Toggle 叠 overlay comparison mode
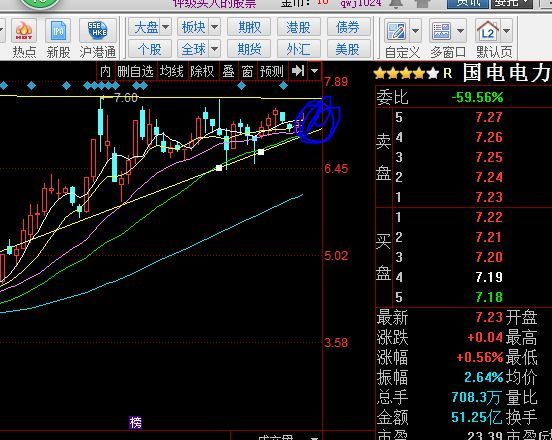 click(x=228, y=71)
